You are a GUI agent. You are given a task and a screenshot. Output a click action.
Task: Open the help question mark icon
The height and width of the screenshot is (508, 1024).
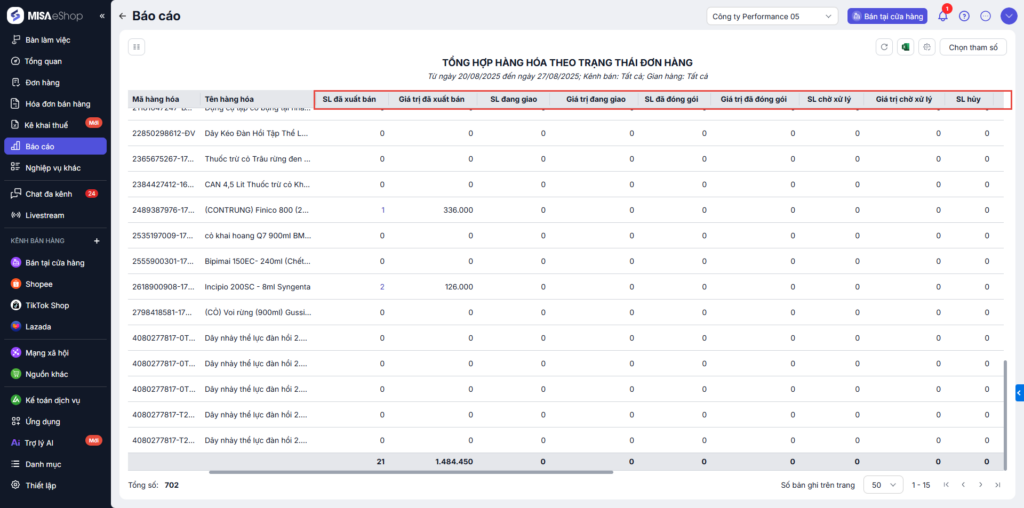964,16
